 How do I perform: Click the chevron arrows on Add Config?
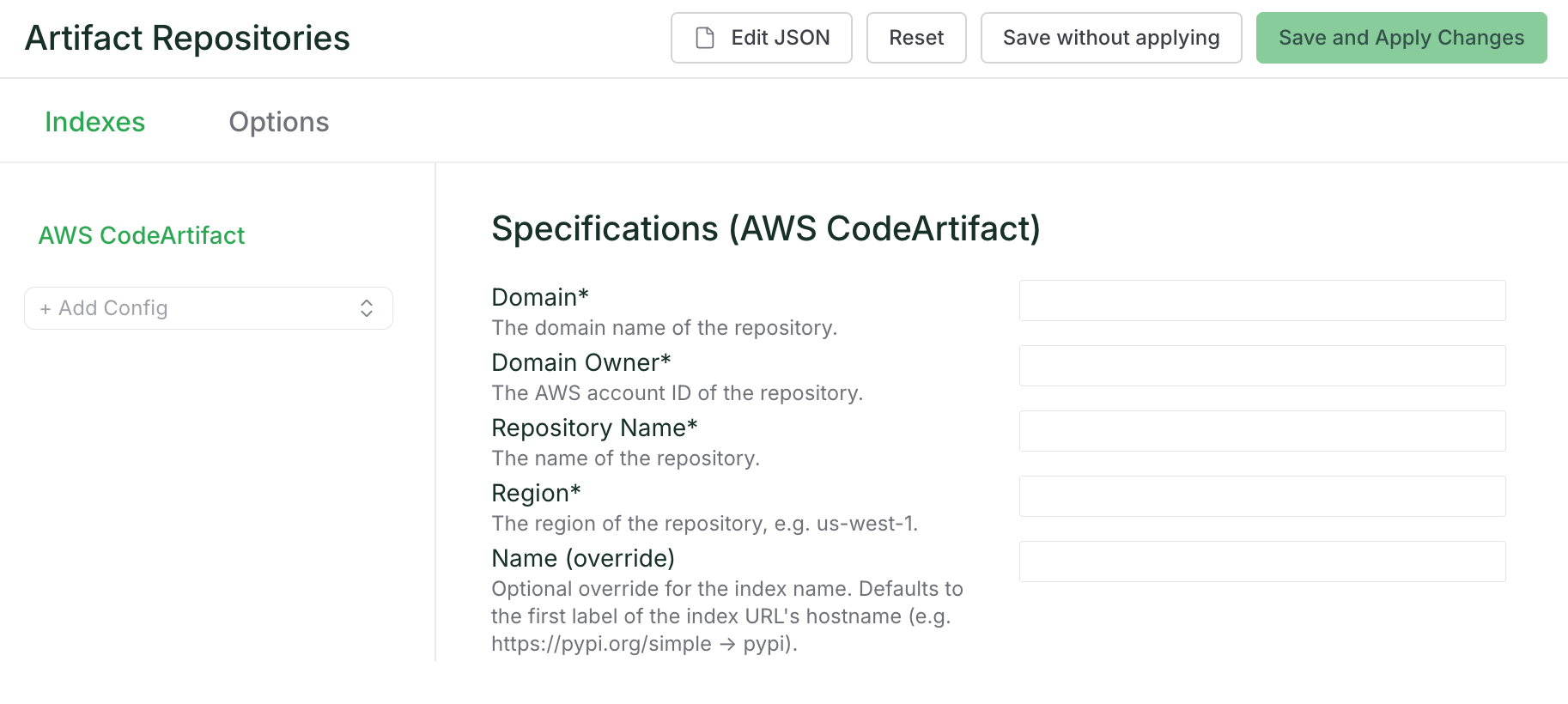tap(367, 308)
